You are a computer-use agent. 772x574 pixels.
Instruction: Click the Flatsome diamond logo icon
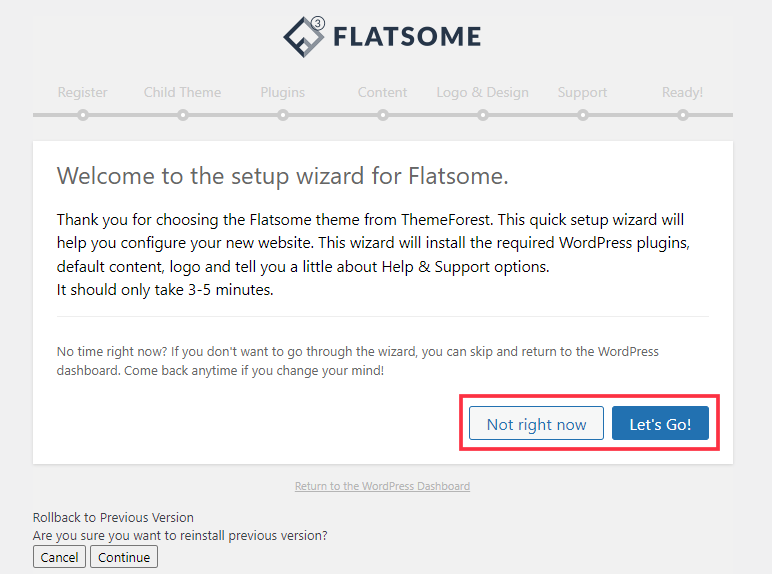click(304, 37)
